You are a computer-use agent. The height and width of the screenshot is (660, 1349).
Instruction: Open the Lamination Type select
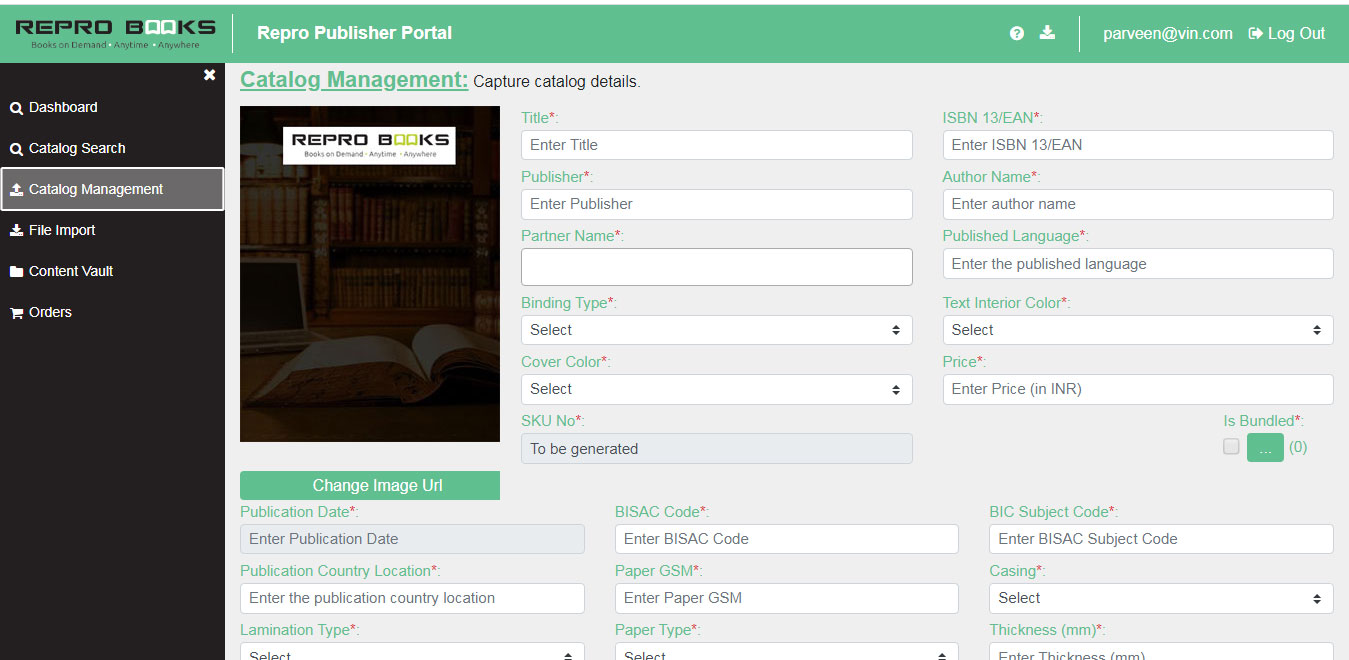tap(412, 652)
